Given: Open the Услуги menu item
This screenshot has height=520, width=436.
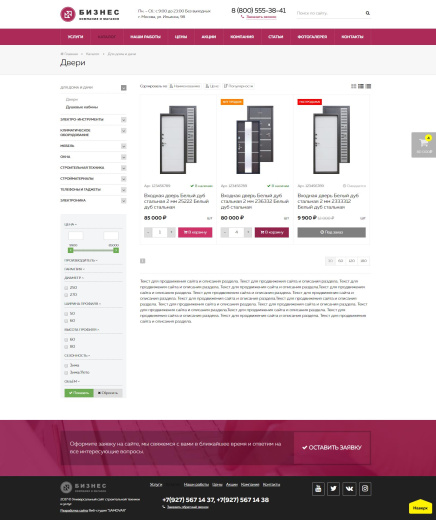Looking at the screenshot, I should [75, 37].
